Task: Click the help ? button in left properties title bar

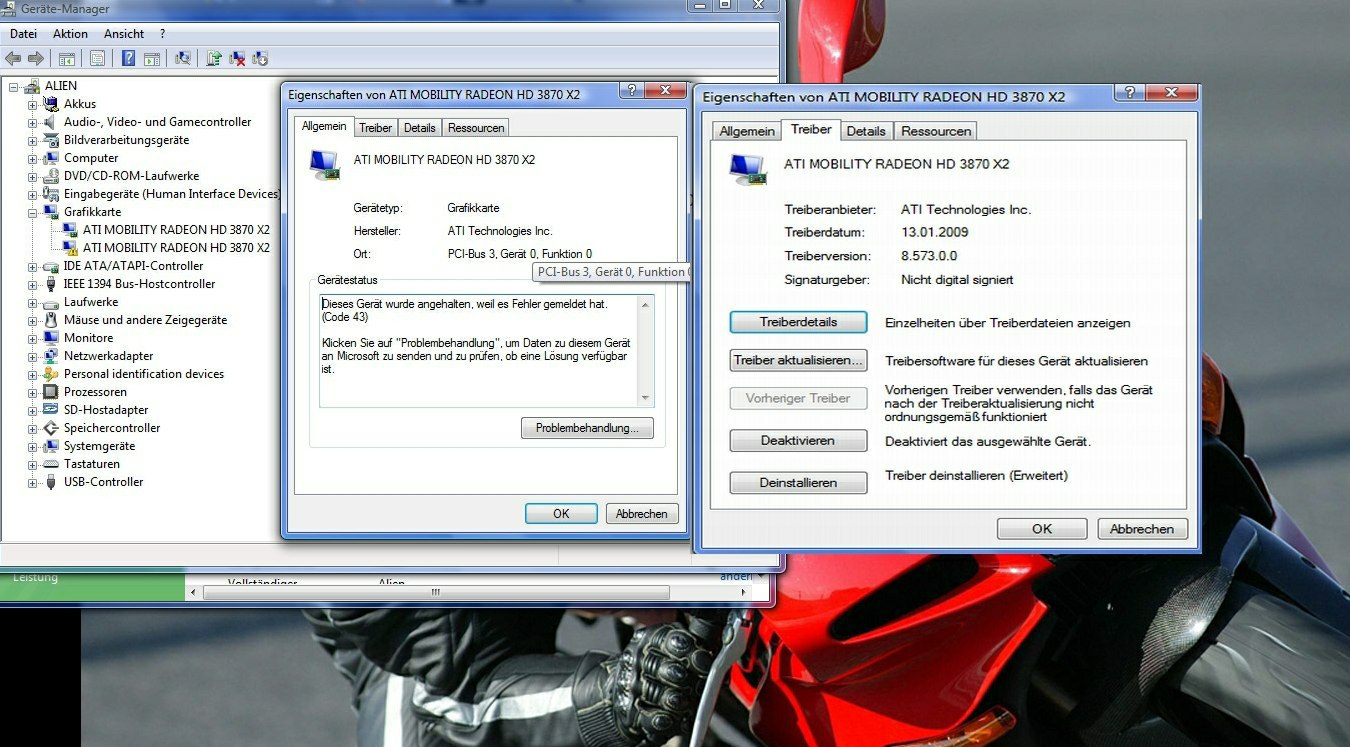Action: [x=632, y=91]
